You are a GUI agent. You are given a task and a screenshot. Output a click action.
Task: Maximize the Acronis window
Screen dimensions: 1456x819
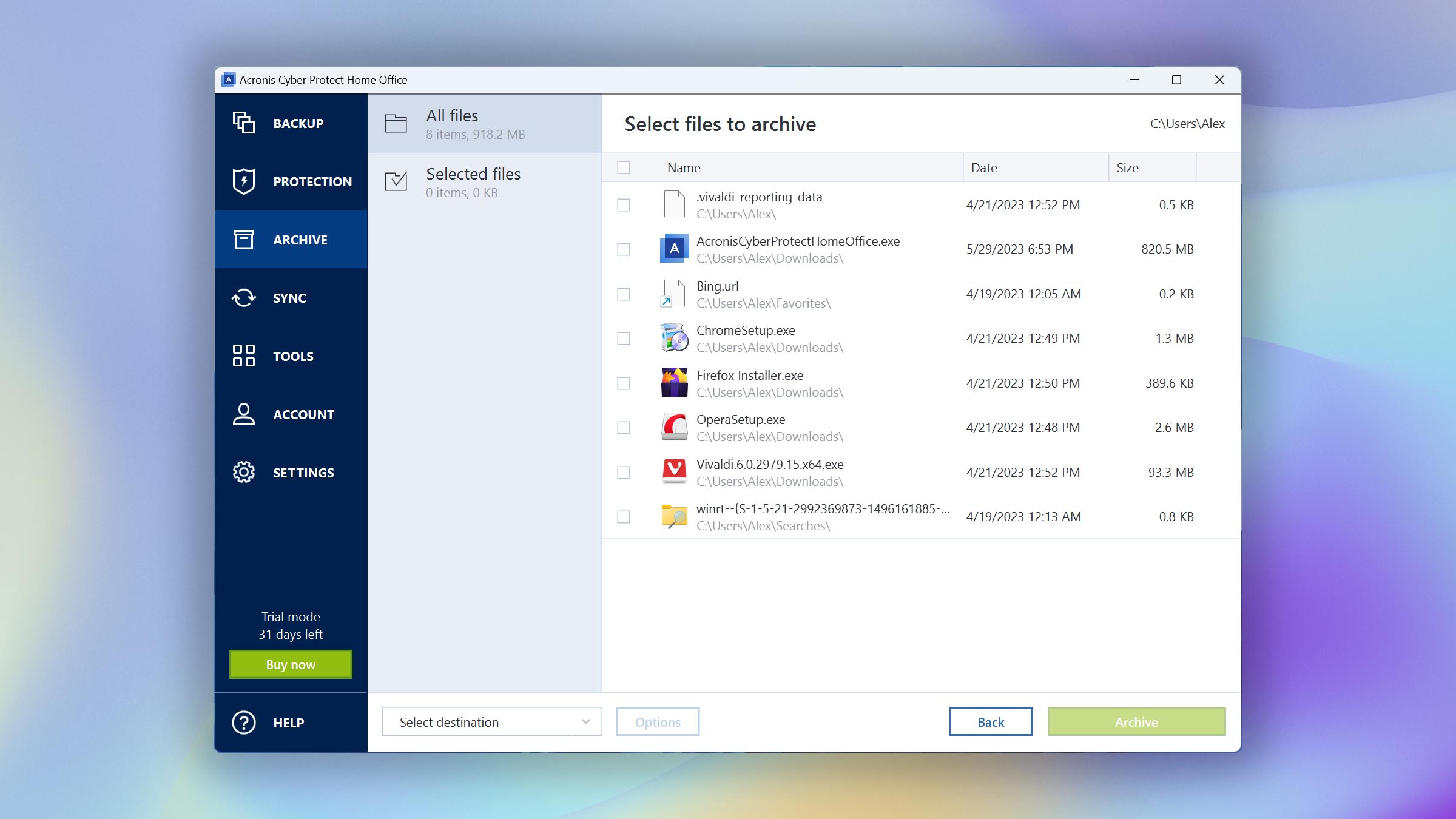pyautogui.click(x=1176, y=79)
